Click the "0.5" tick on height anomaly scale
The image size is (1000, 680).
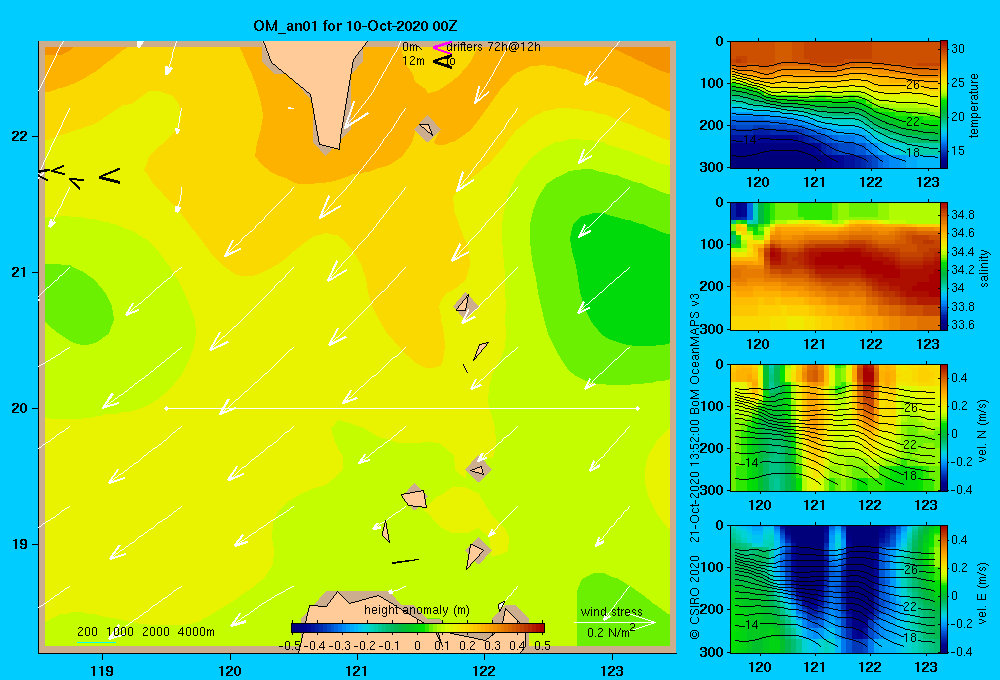click(543, 646)
